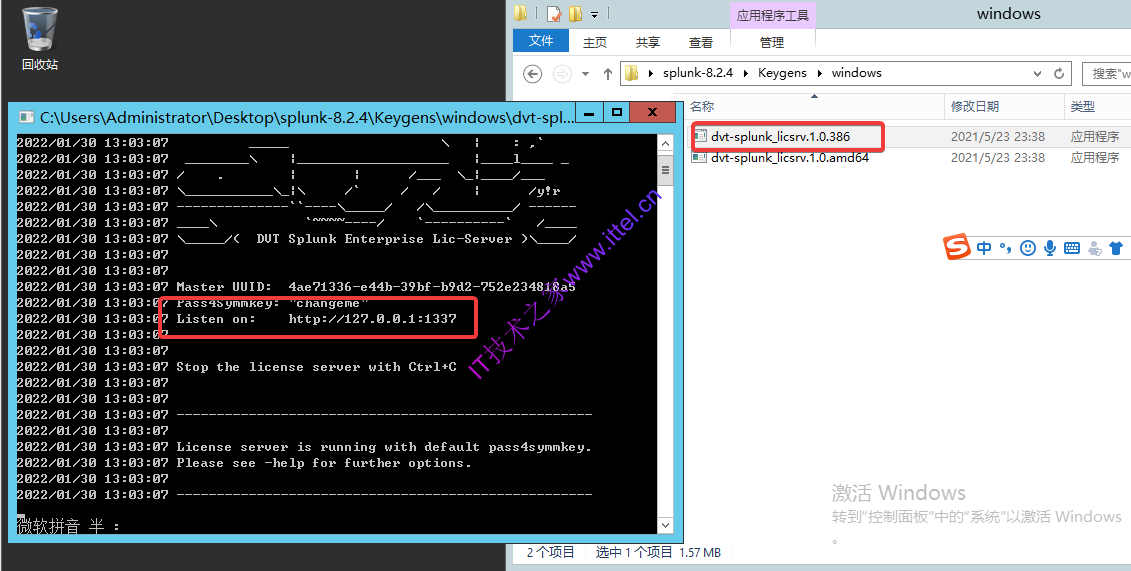
Task: Maximize the console window
Action: coord(616,112)
